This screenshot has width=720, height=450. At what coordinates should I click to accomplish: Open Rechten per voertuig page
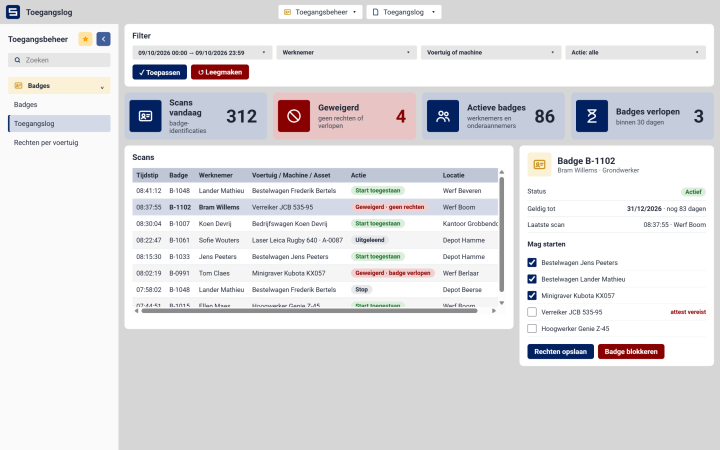point(59,143)
